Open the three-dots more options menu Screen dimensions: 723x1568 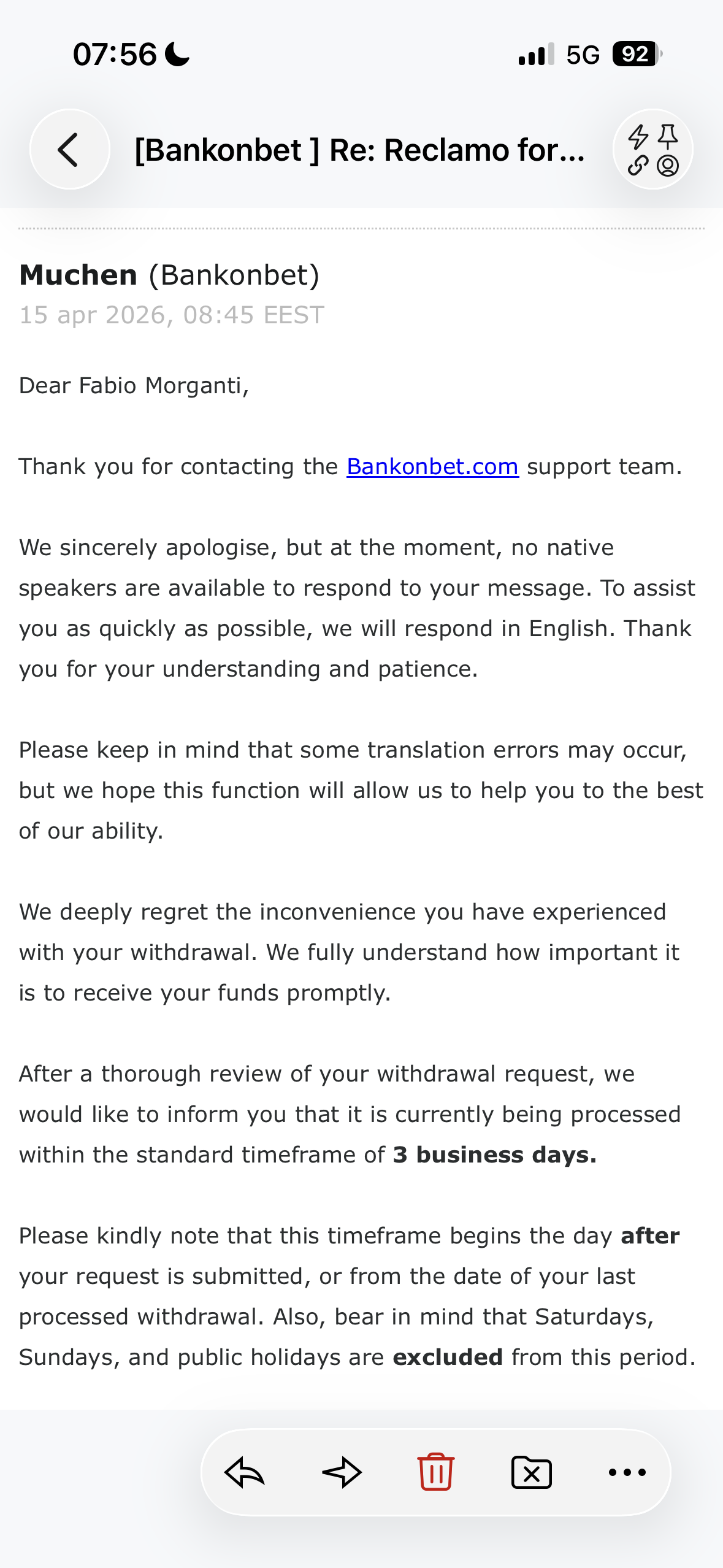(x=627, y=1472)
